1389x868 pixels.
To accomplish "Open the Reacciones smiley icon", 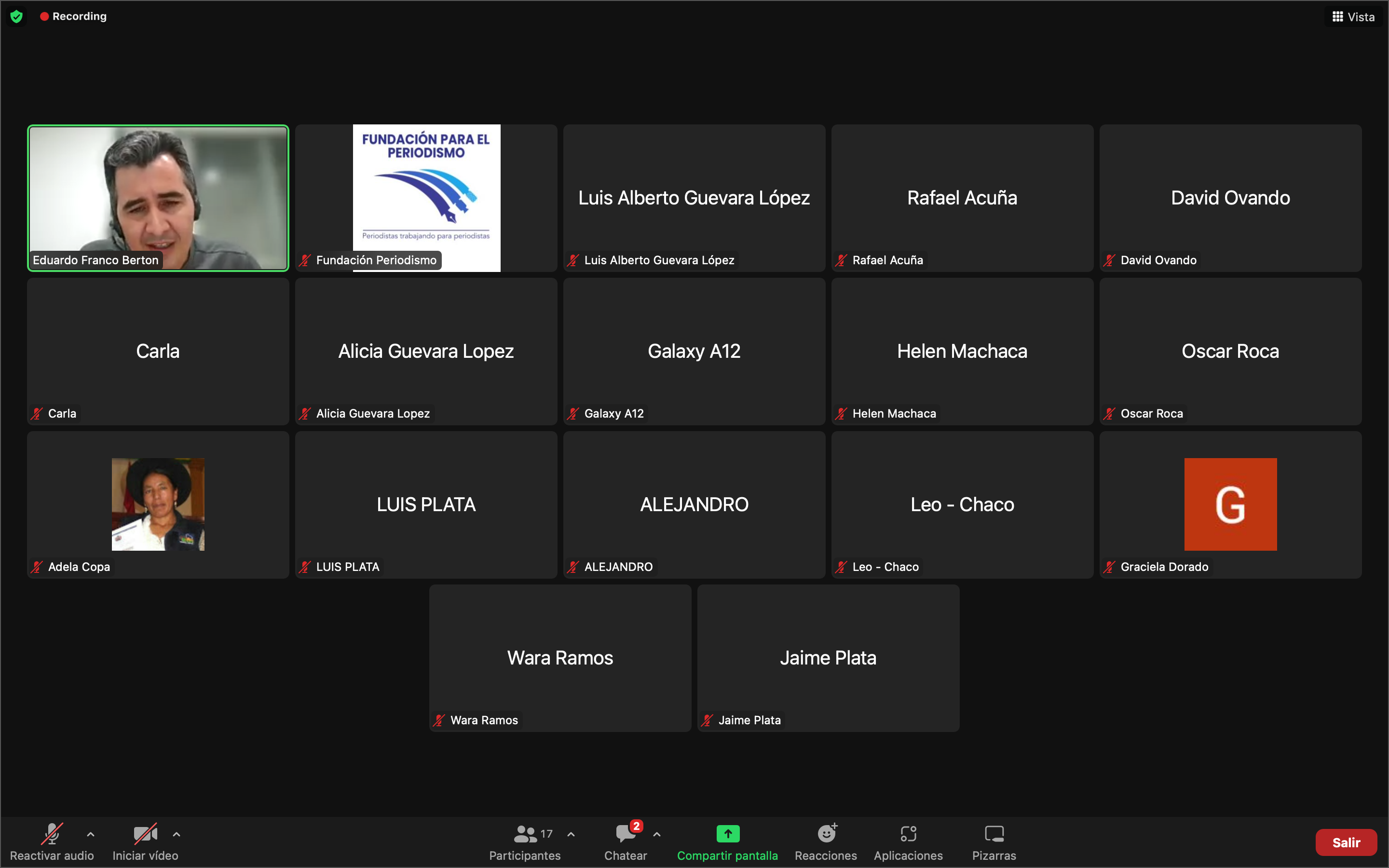I will pyautogui.click(x=826, y=834).
